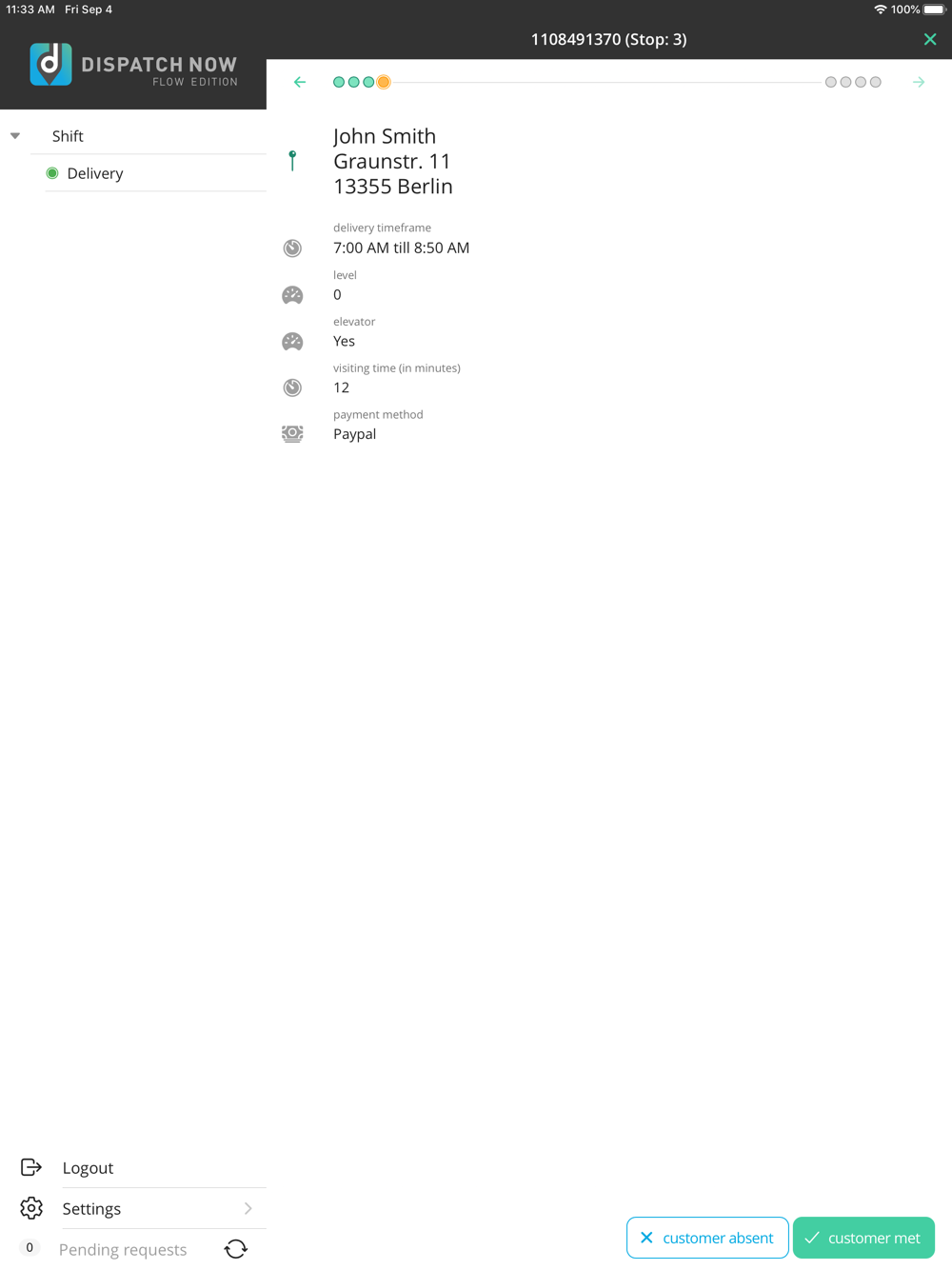This screenshot has width=952, height=1270.
Task: Close the stop details panel
Action: pos(930,39)
